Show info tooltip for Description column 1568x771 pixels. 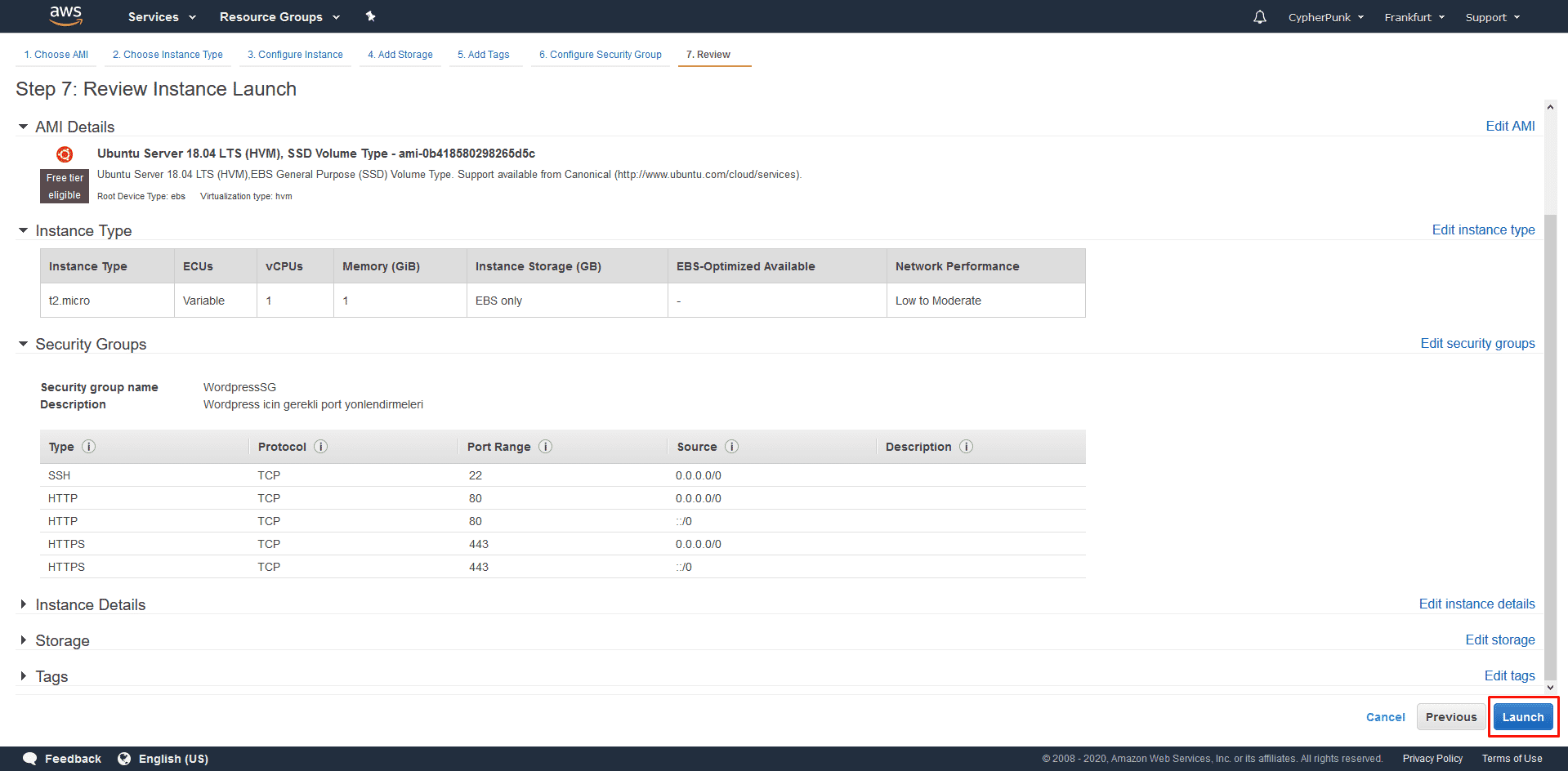967,447
